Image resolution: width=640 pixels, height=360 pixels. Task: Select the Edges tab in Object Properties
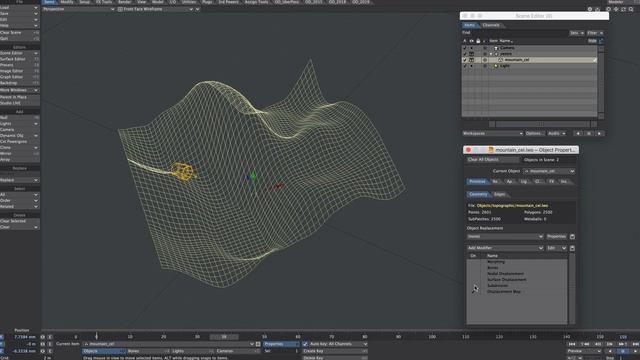[x=500, y=194]
